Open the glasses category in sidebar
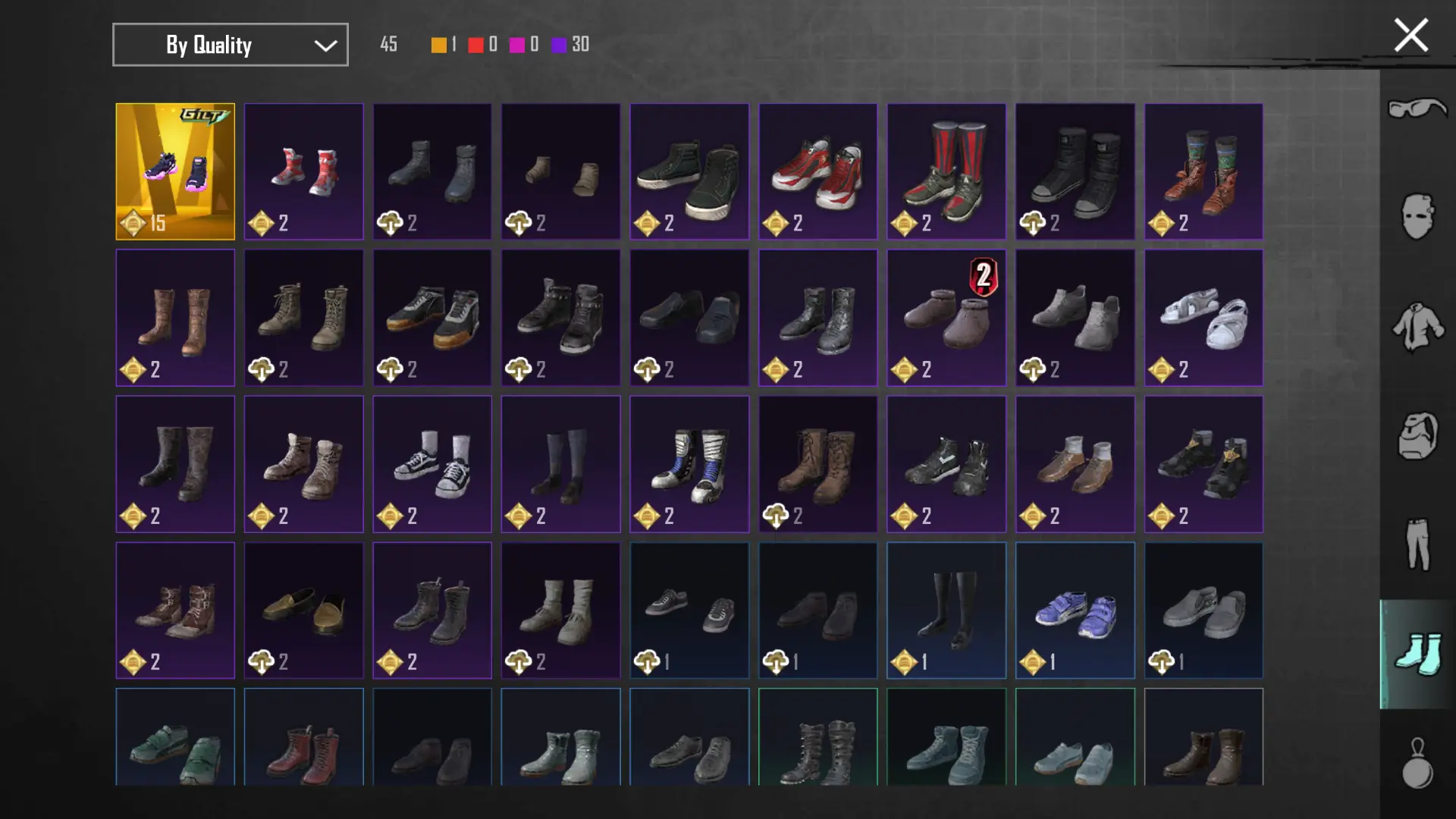This screenshot has width=1456, height=819. (1417, 109)
